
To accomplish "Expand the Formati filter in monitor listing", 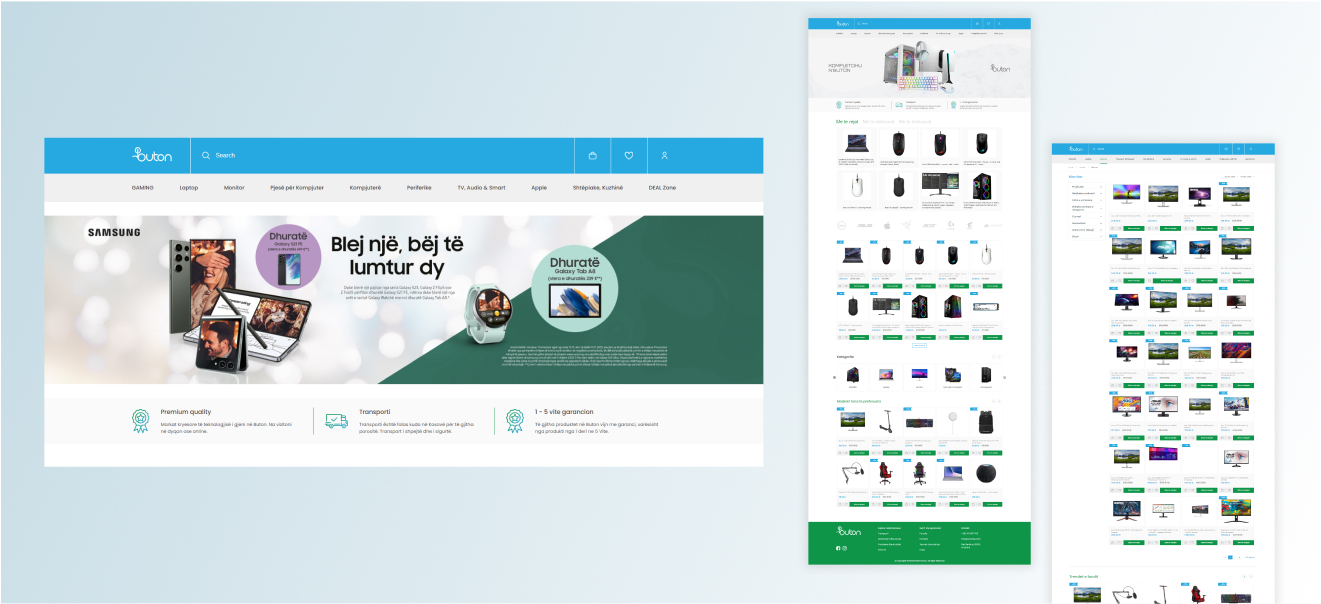I will tap(1085, 216).
